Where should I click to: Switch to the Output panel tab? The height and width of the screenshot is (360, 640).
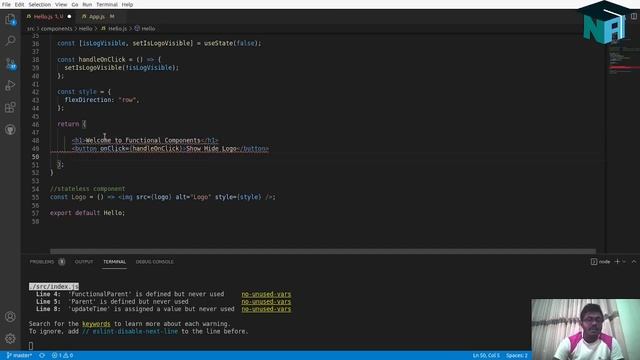pyautogui.click(x=84, y=262)
